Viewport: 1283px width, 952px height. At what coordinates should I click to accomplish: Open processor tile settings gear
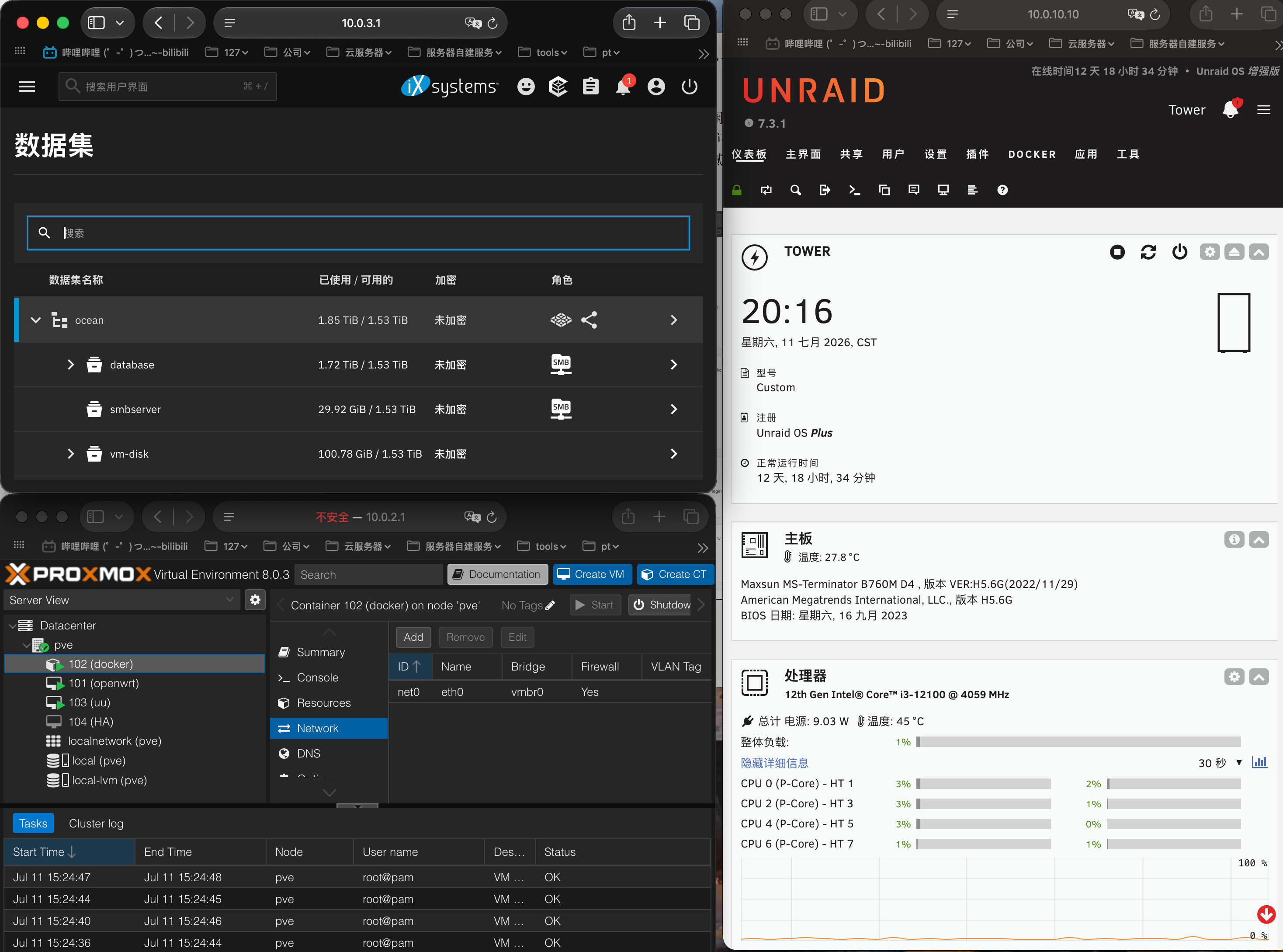pos(1234,677)
